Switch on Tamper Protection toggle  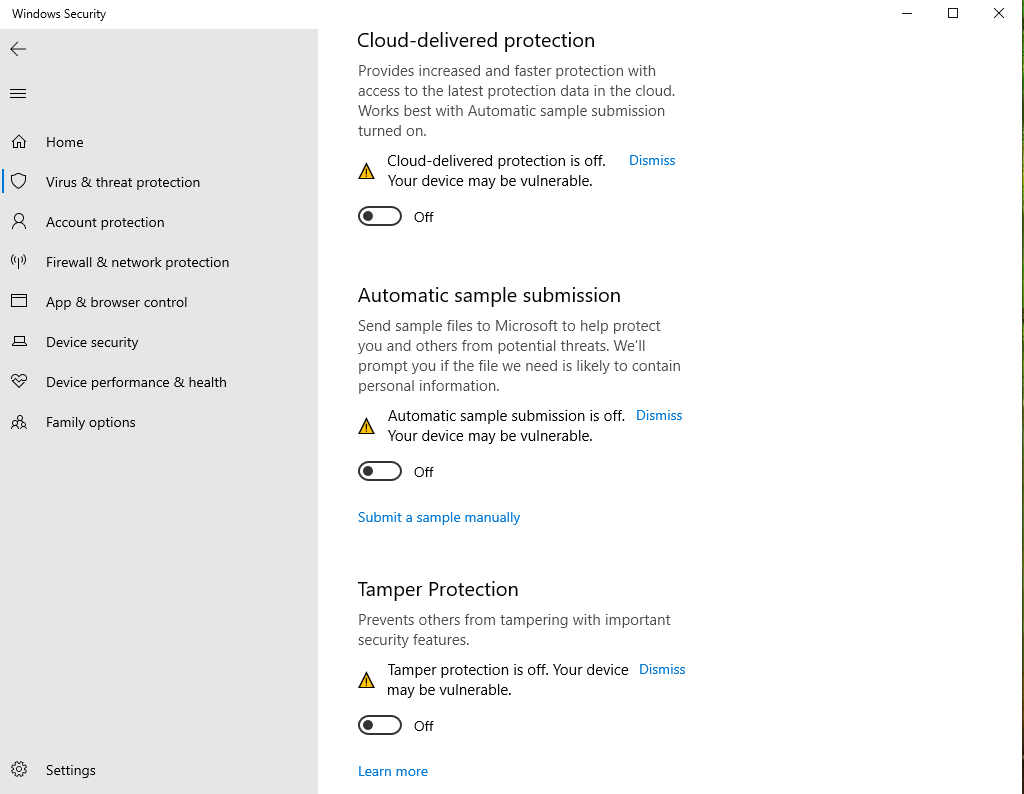(380, 726)
